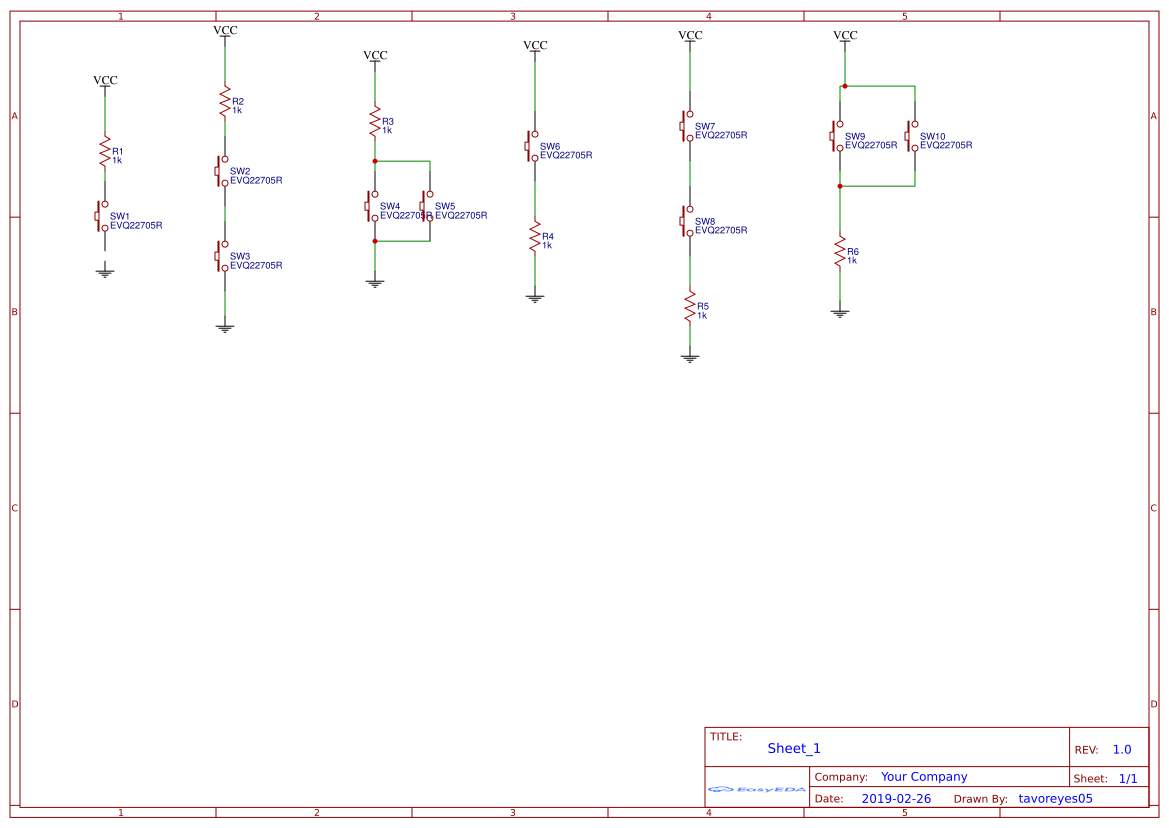Click the Sheet_1 title text
Image resolution: width=1169 pixels, height=828 pixels.
click(793, 748)
